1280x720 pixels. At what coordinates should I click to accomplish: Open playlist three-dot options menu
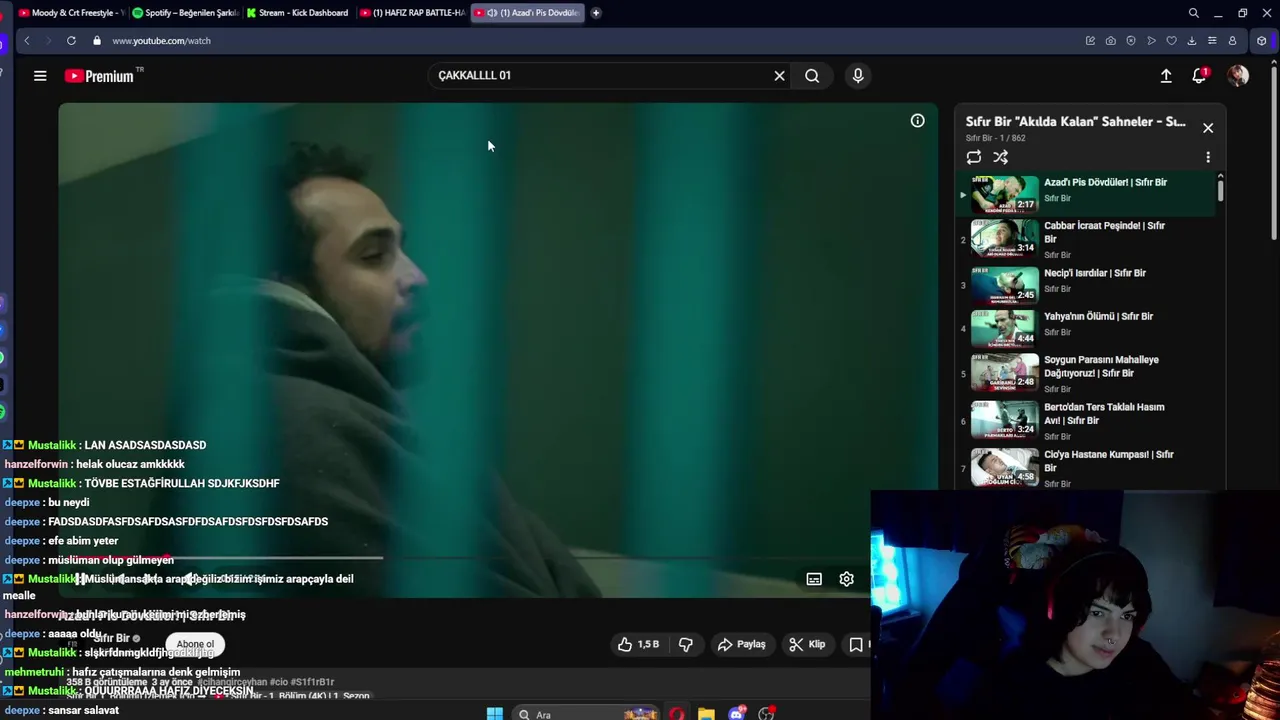pyautogui.click(x=1208, y=157)
